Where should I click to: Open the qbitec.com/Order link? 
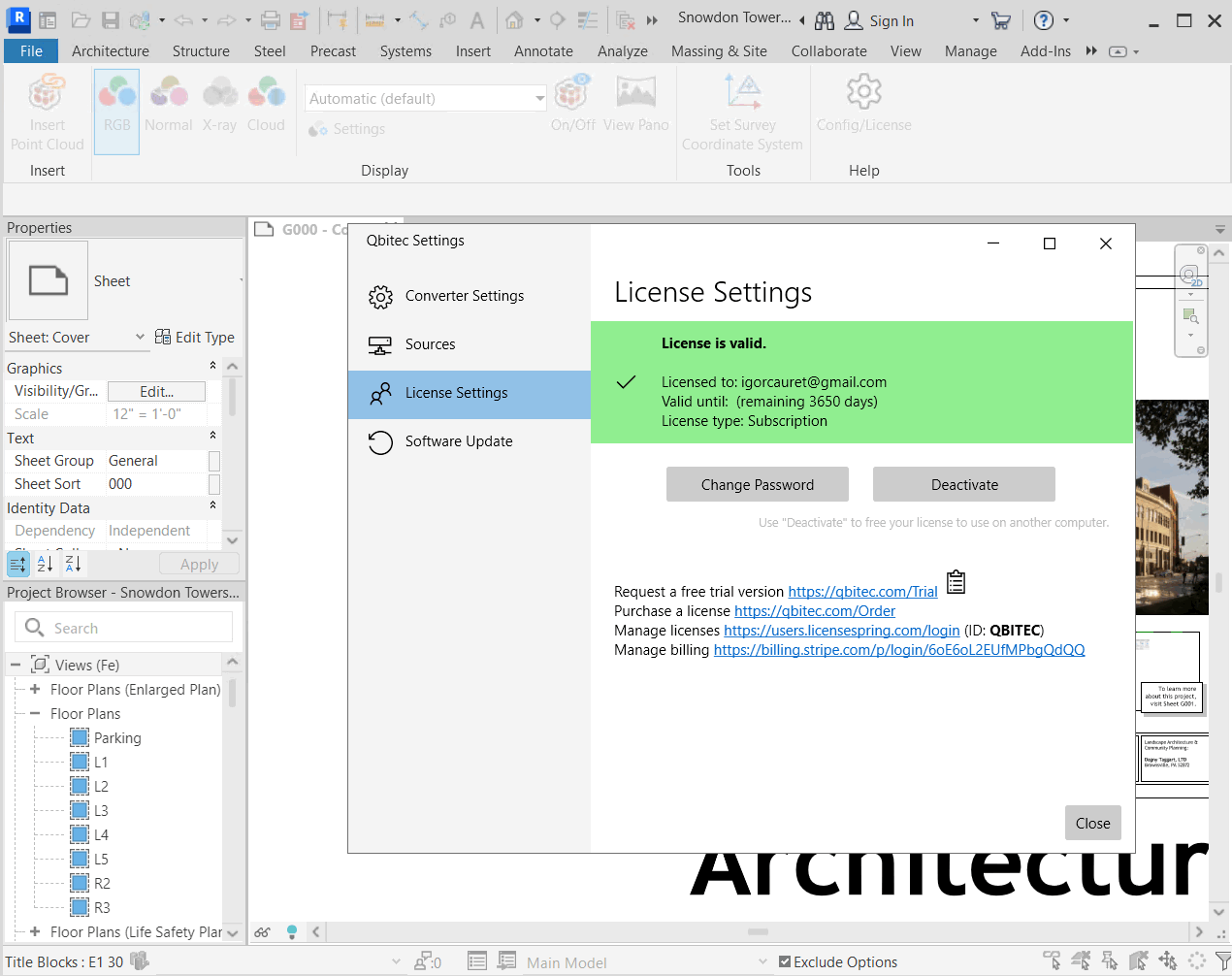(815, 611)
